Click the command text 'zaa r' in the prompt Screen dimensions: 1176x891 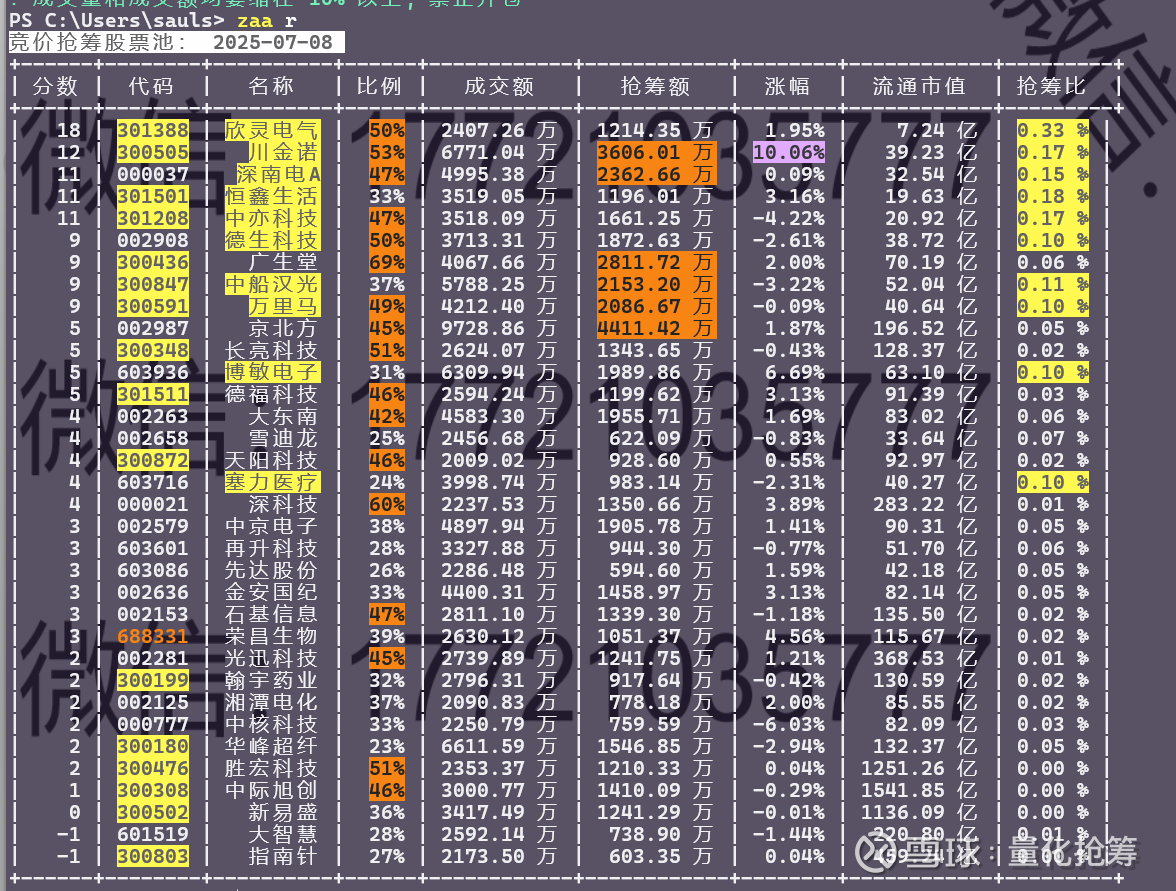267,20
